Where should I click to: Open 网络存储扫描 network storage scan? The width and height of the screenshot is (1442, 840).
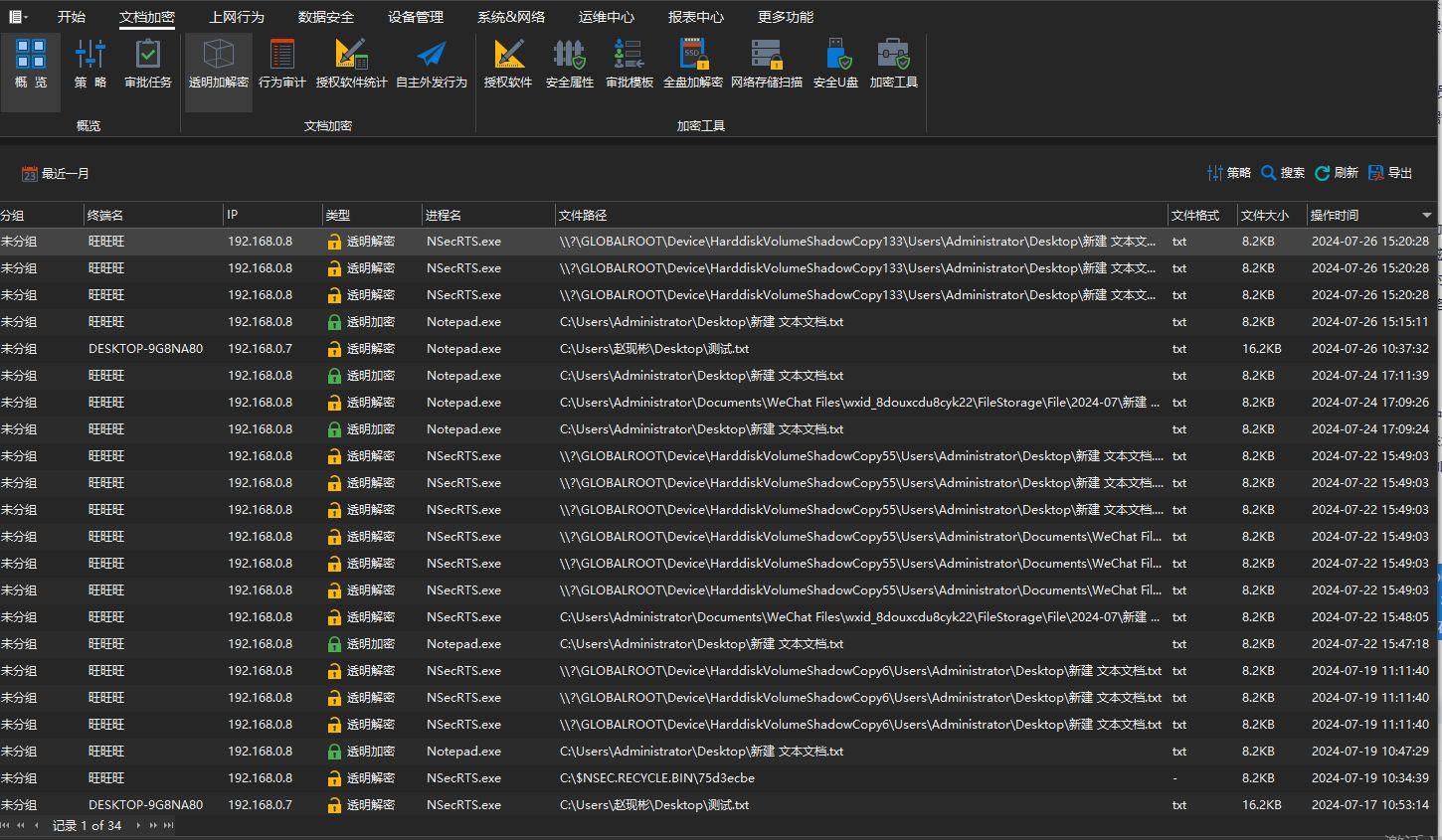[767, 63]
